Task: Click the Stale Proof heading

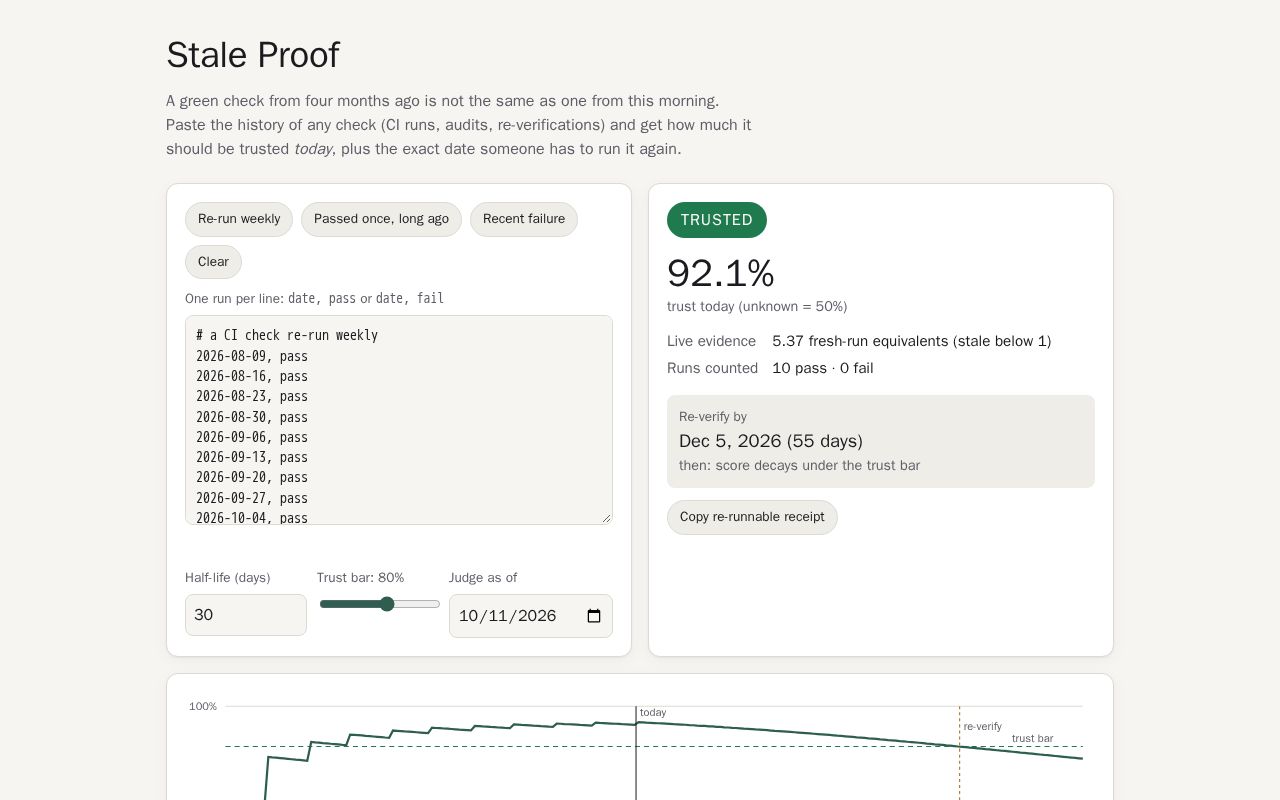Action: 253,55
